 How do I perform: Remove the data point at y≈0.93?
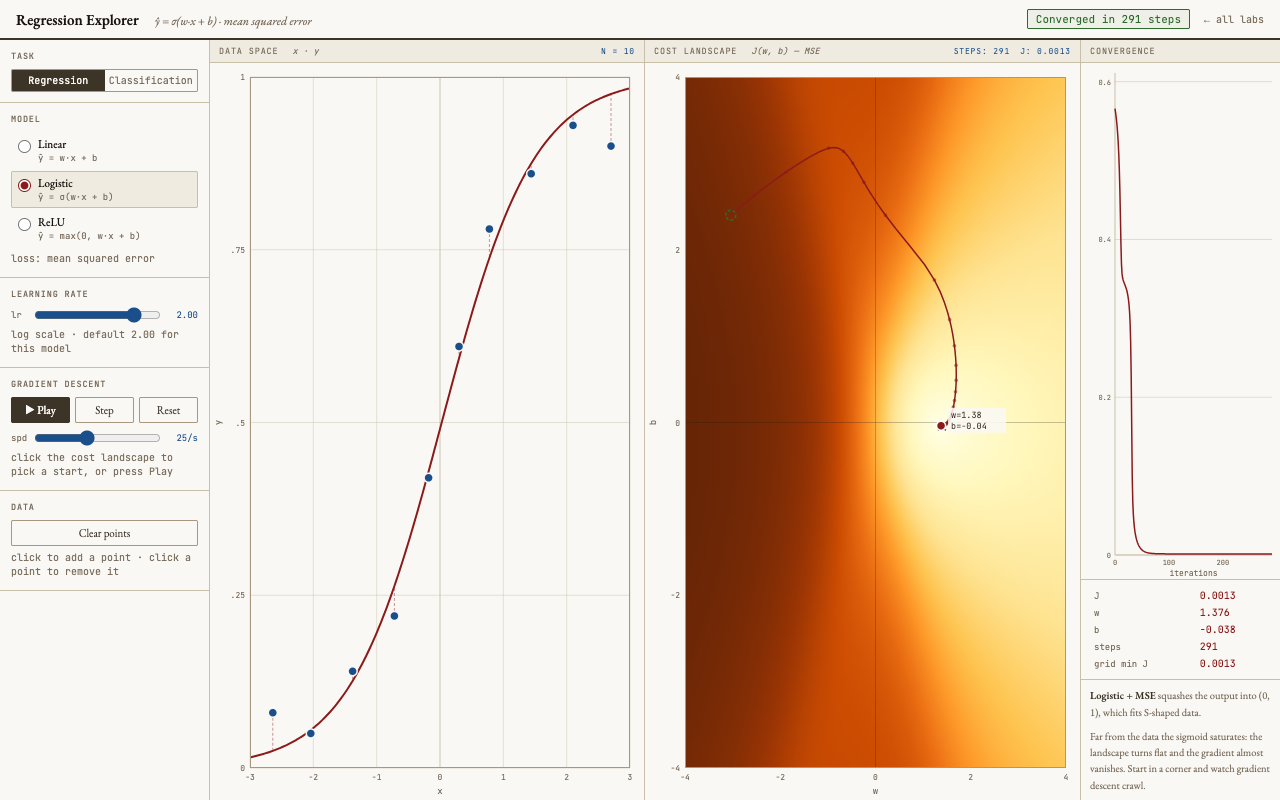573,125
